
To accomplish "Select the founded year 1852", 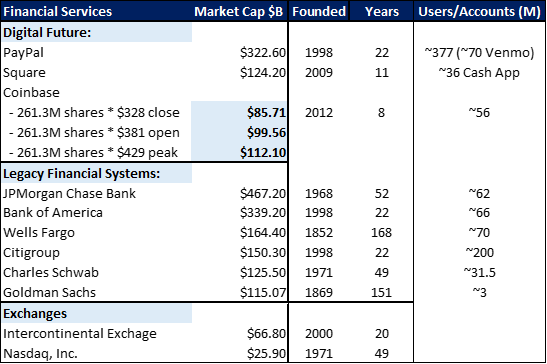I will coord(319,232).
